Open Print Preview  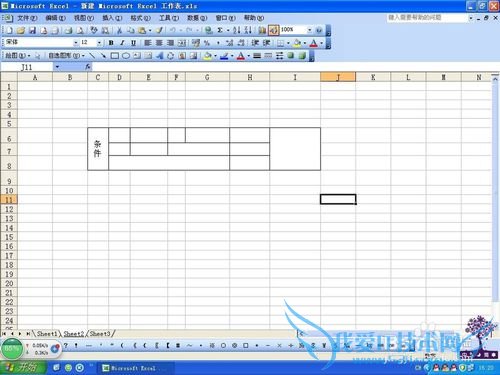coord(80,30)
